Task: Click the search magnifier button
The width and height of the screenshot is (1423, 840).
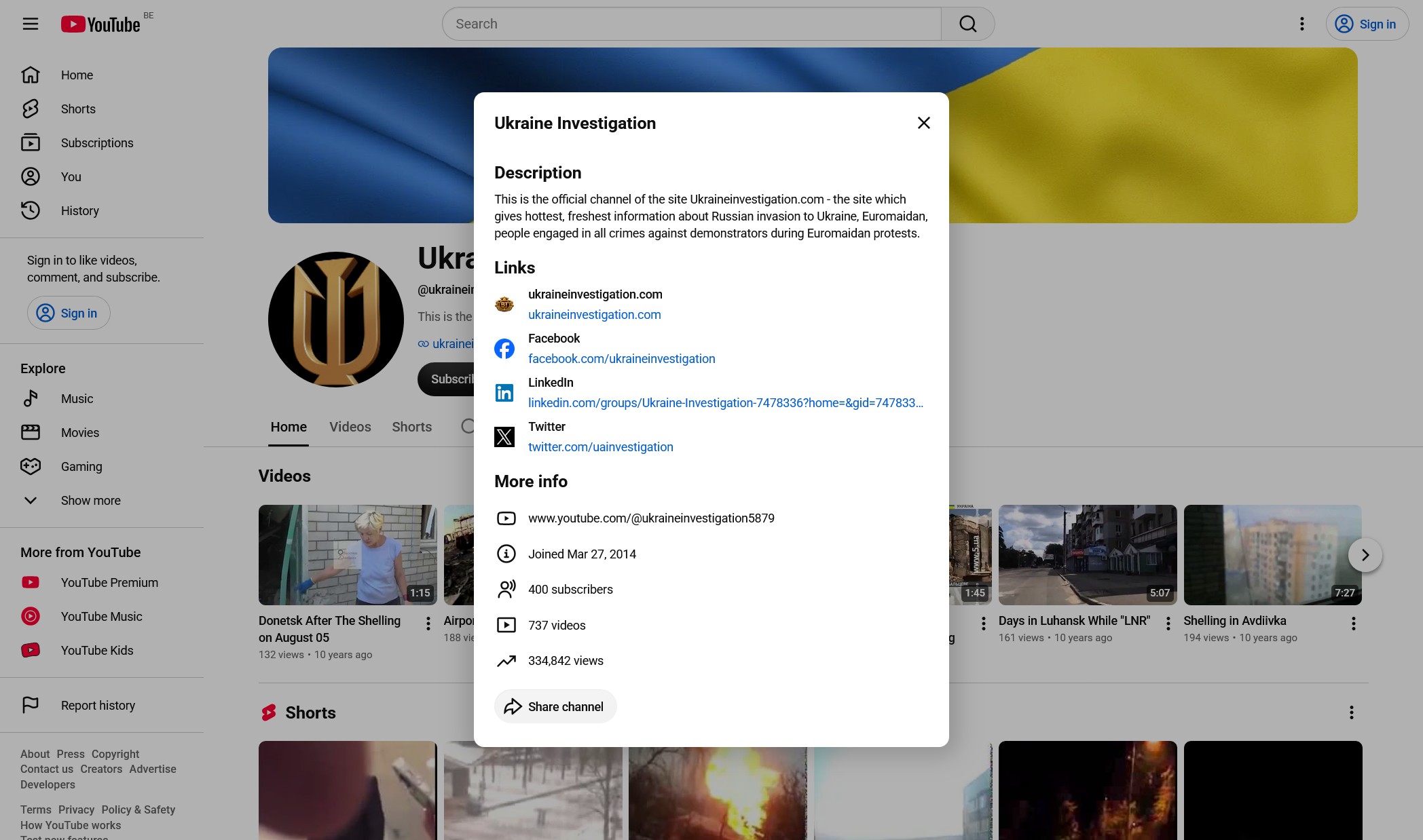Action: [x=968, y=24]
